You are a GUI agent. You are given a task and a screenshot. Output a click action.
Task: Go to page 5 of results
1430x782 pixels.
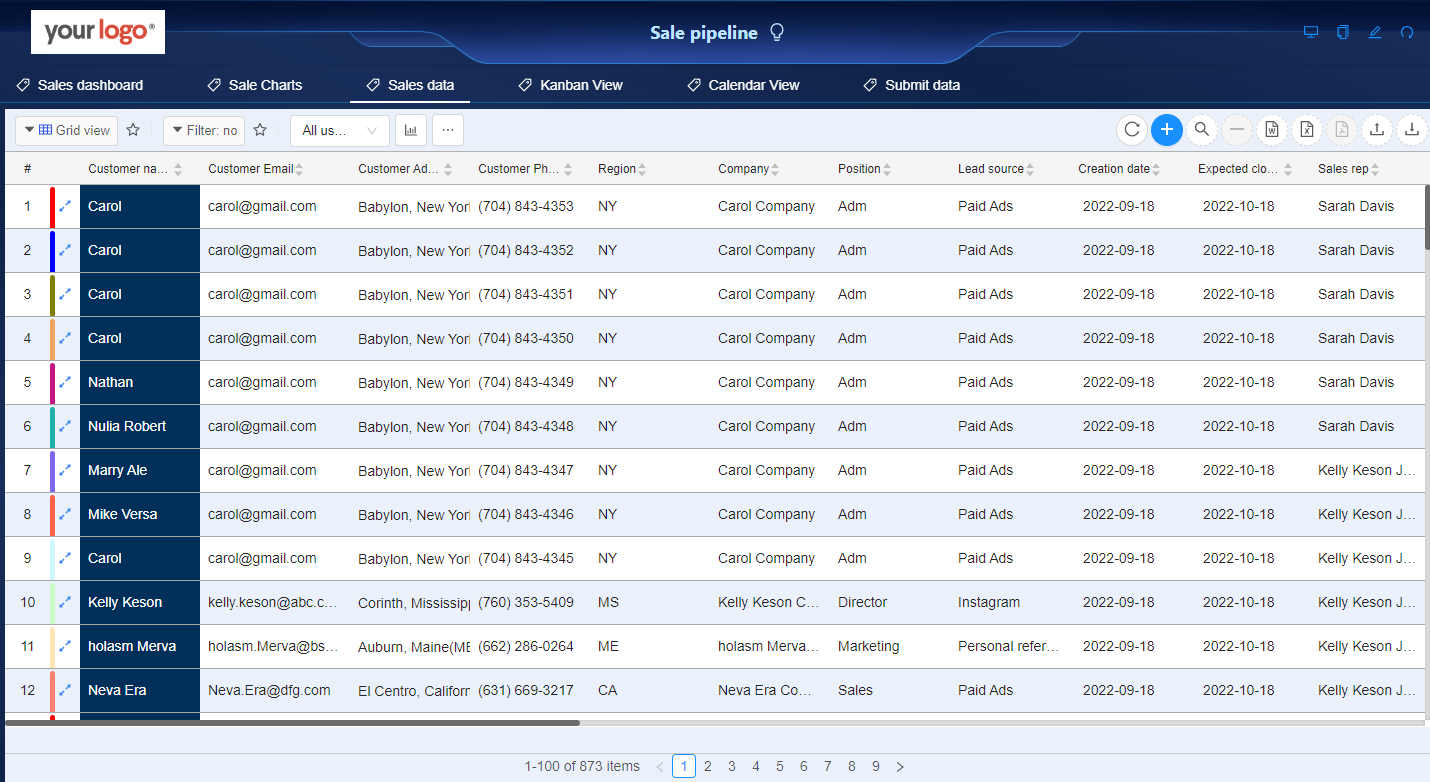click(x=780, y=766)
